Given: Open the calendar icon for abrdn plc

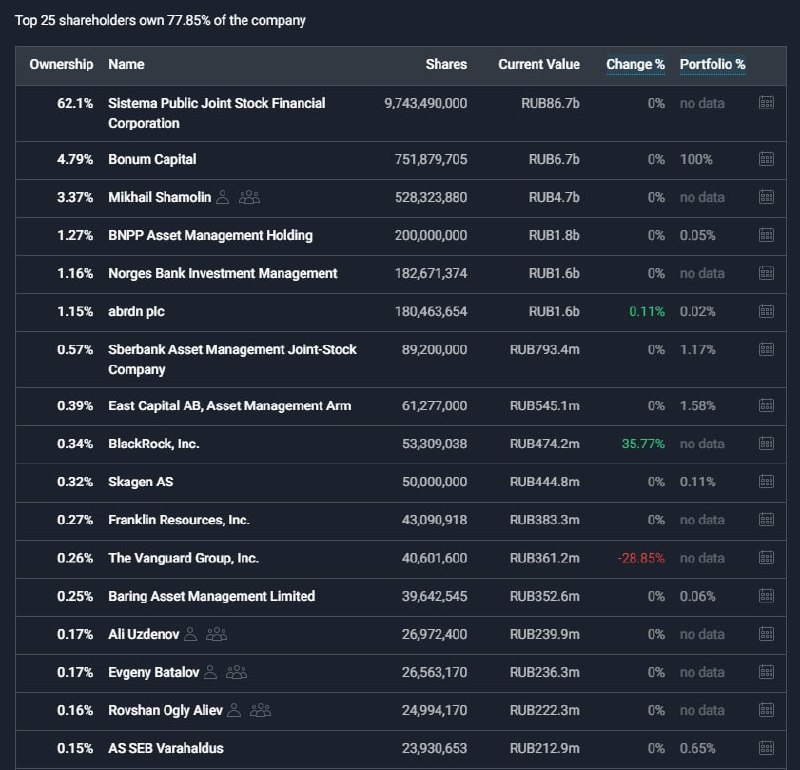Looking at the screenshot, I should (x=766, y=311).
